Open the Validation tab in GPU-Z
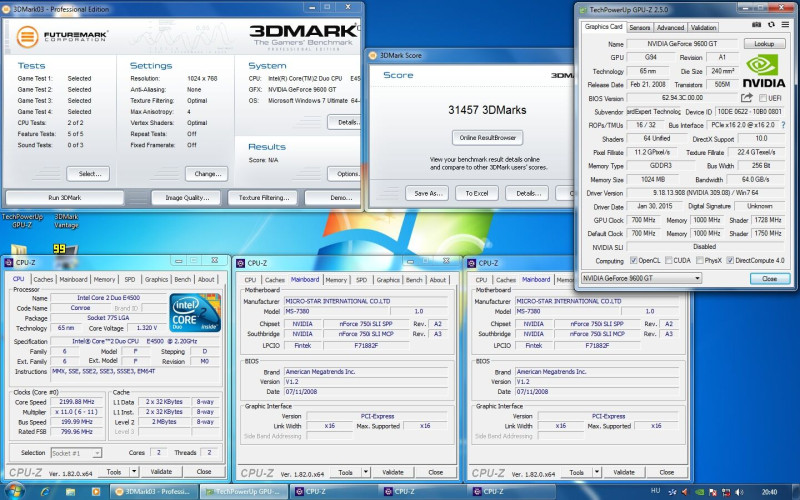The image size is (800, 500). (704, 28)
